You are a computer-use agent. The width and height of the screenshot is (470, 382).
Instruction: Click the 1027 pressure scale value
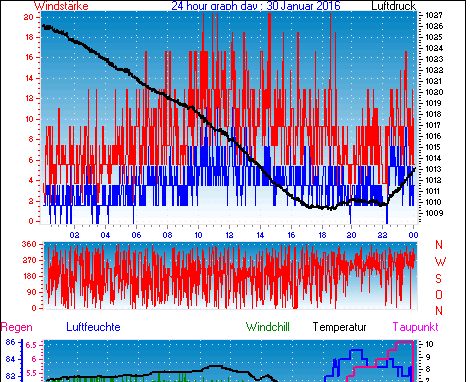tap(434, 15)
